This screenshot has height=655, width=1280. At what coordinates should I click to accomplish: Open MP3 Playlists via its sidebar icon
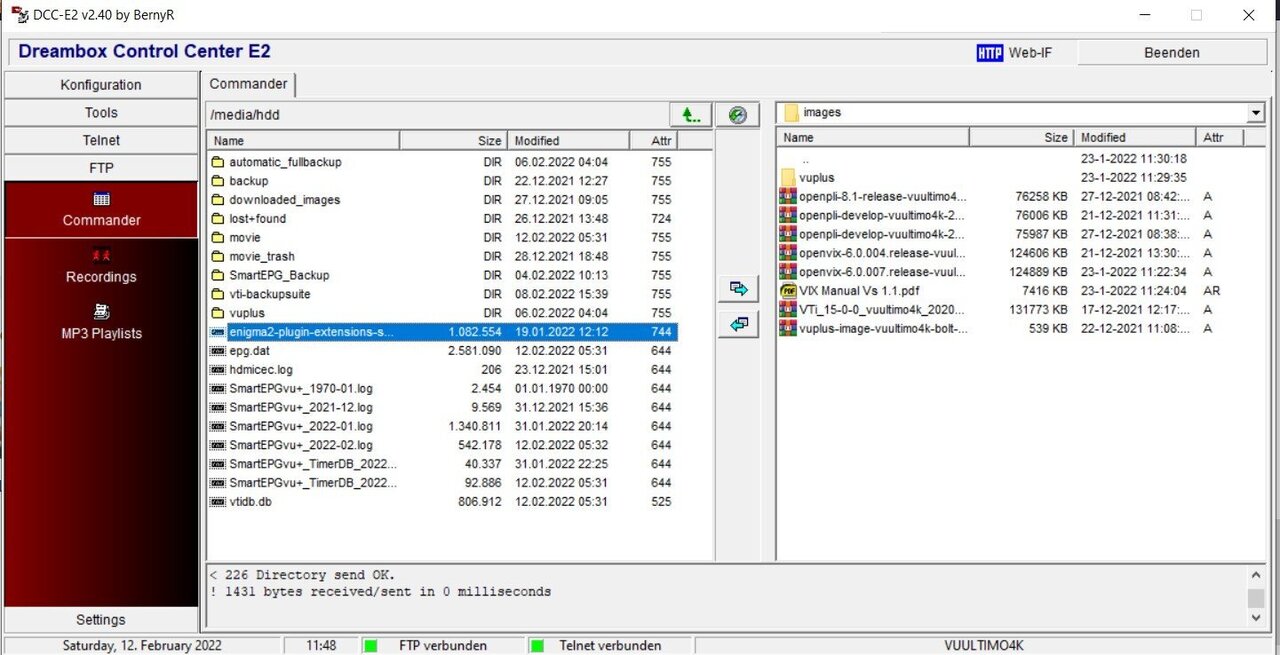[100, 313]
